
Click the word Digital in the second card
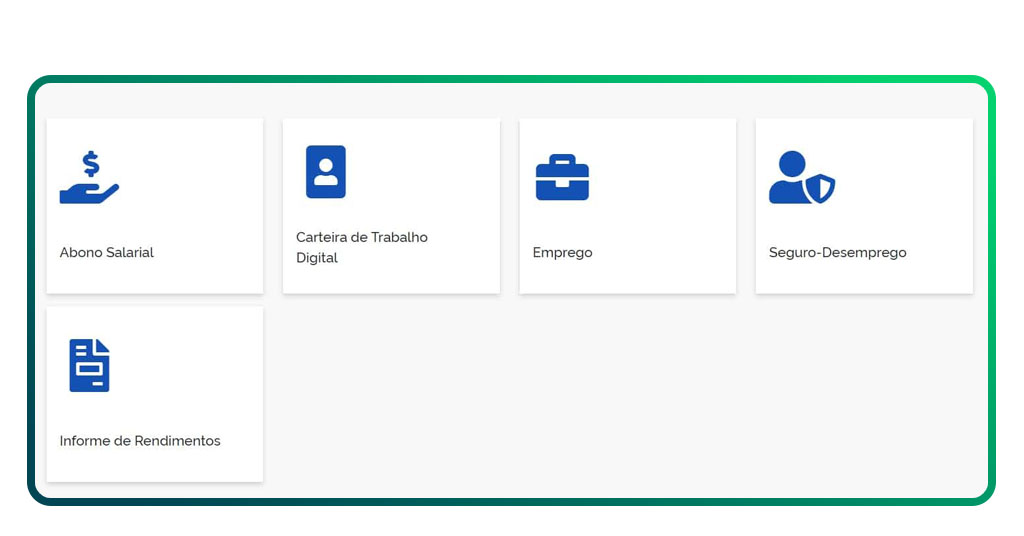coord(317,258)
